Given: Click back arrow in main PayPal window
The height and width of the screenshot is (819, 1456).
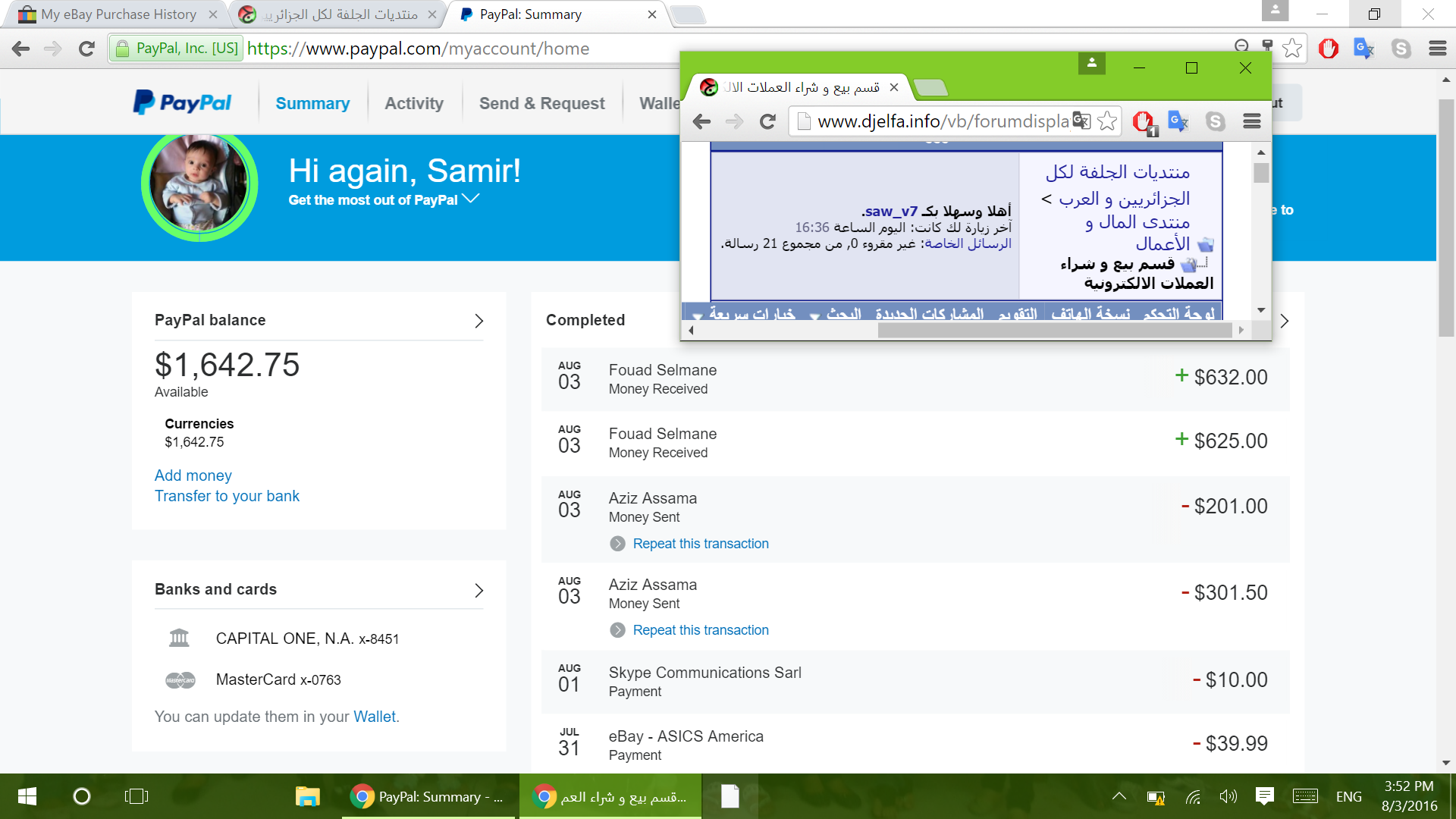Looking at the screenshot, I should pos(21,49).
